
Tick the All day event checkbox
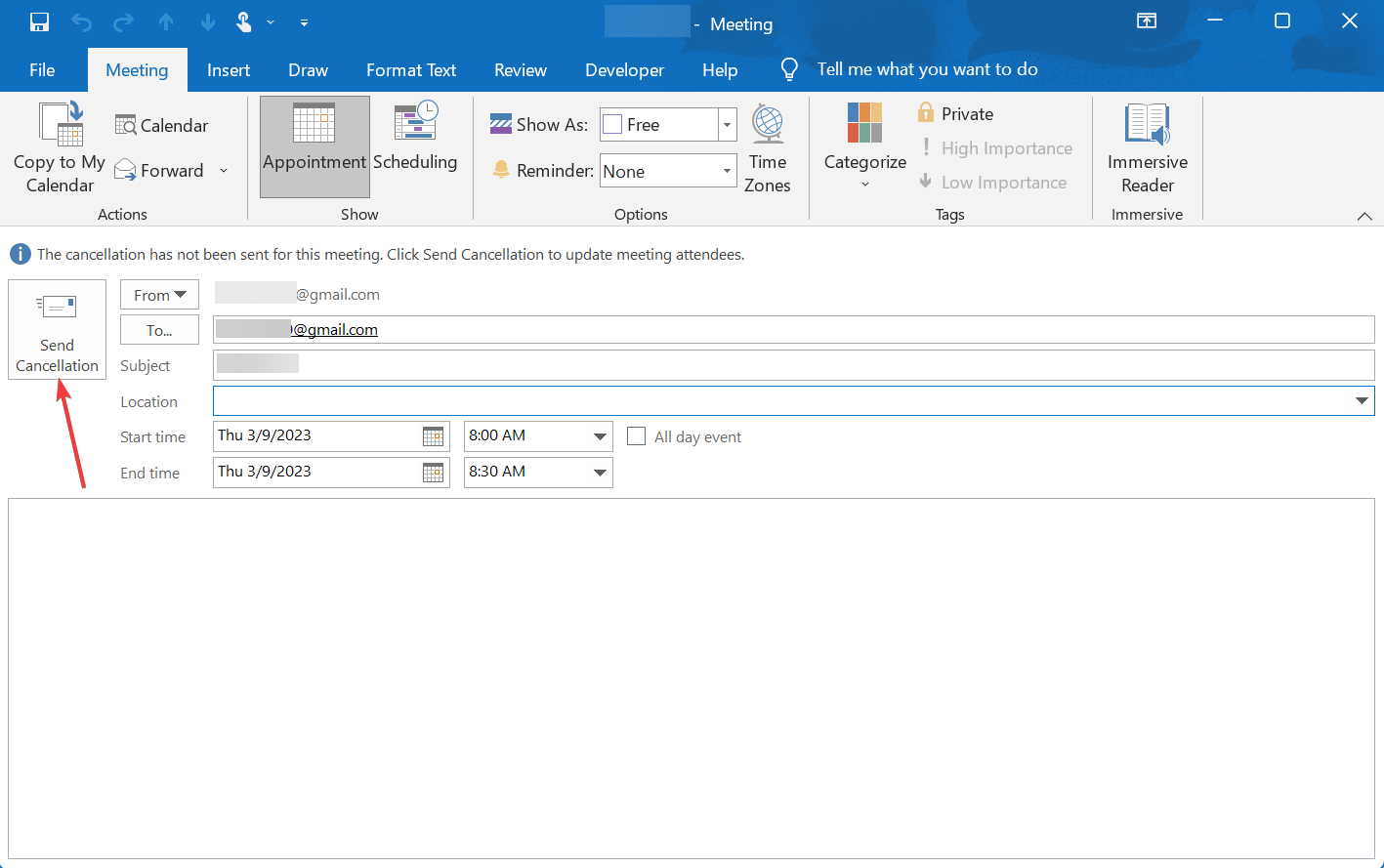[x=636, y=436]
